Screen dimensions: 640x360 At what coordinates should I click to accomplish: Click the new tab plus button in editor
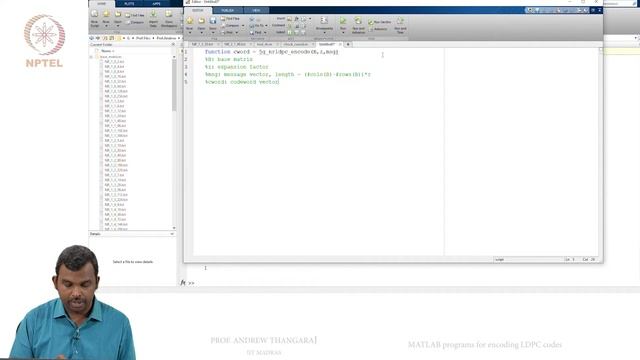pyautogui.click(x=348, y=44)
